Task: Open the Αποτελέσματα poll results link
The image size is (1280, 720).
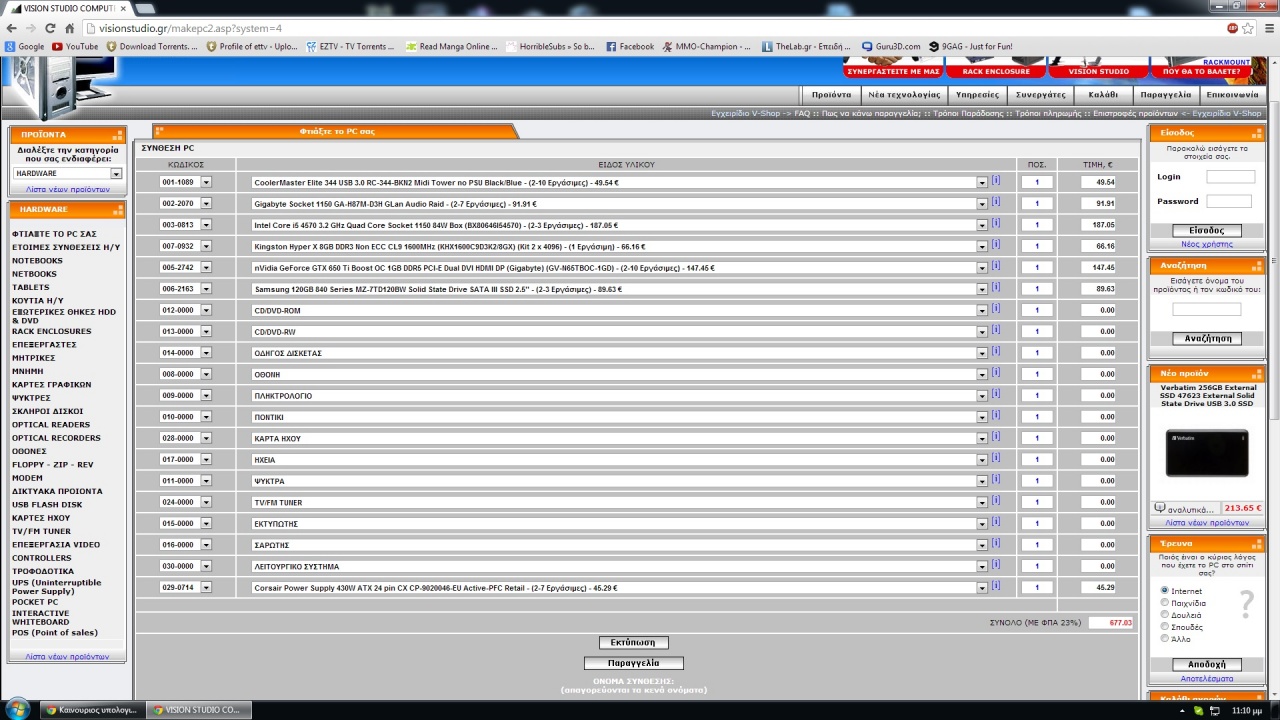Action: pos(1206,678)
